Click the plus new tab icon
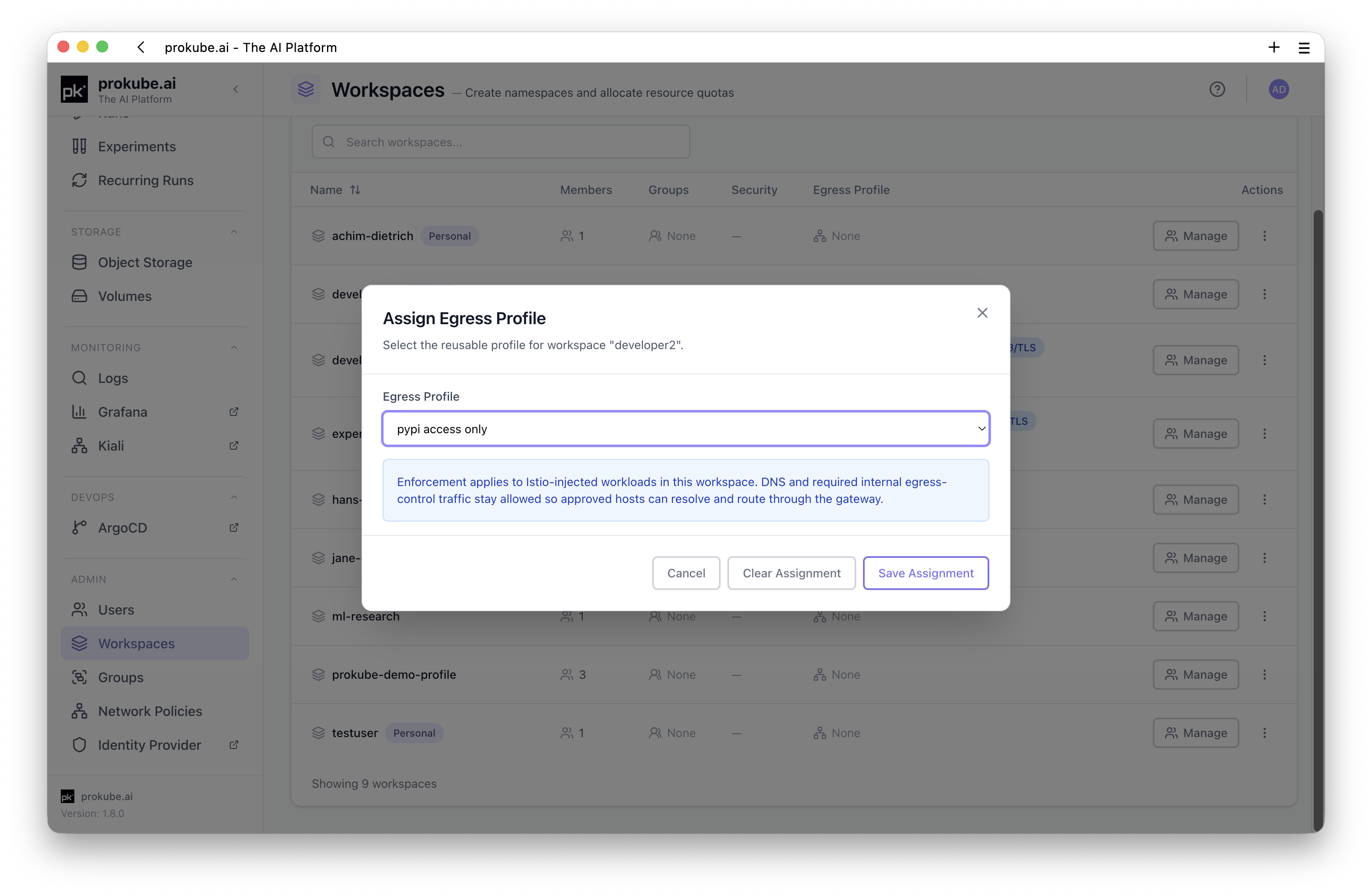1372x896 pixels. click(1274, 47)
